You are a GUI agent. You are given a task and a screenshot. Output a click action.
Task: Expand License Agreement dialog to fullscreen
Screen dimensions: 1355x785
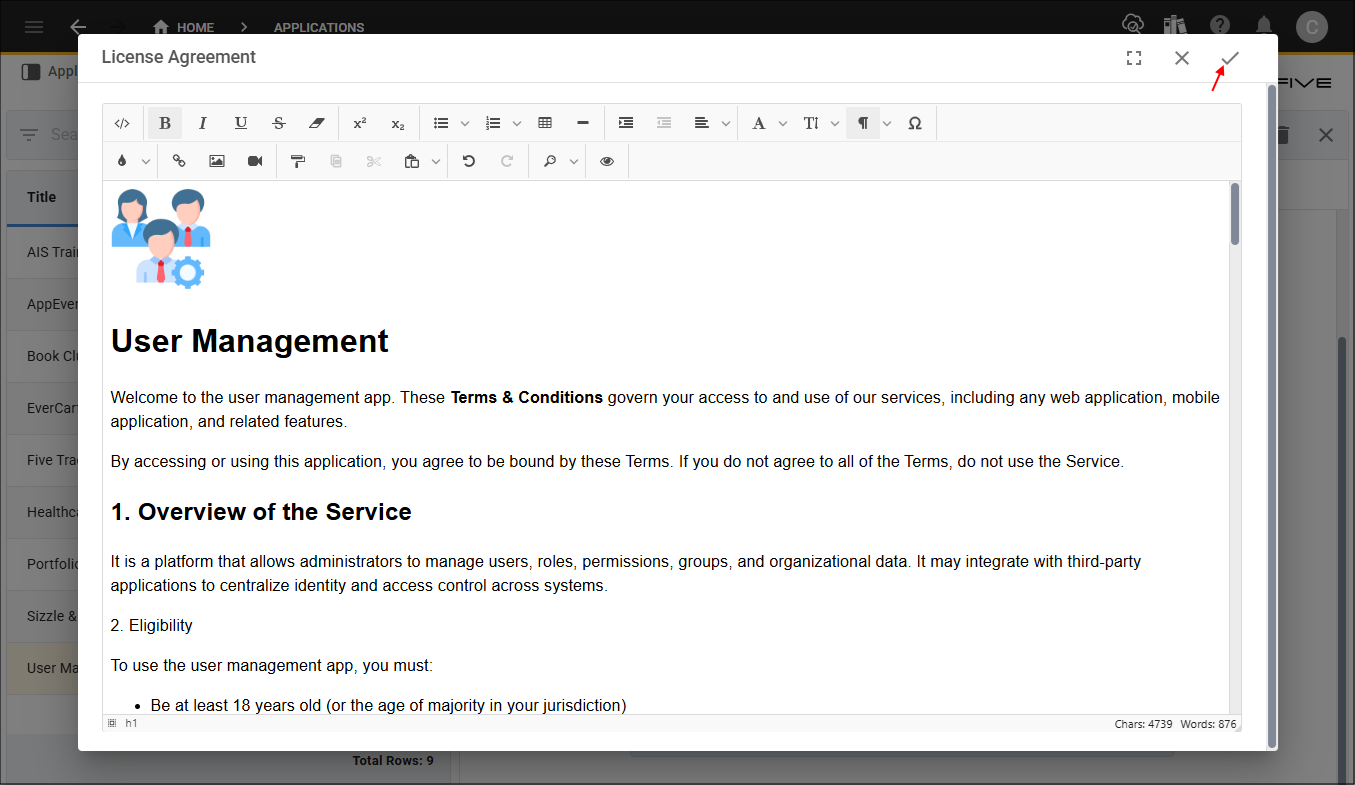(1134, 58)
